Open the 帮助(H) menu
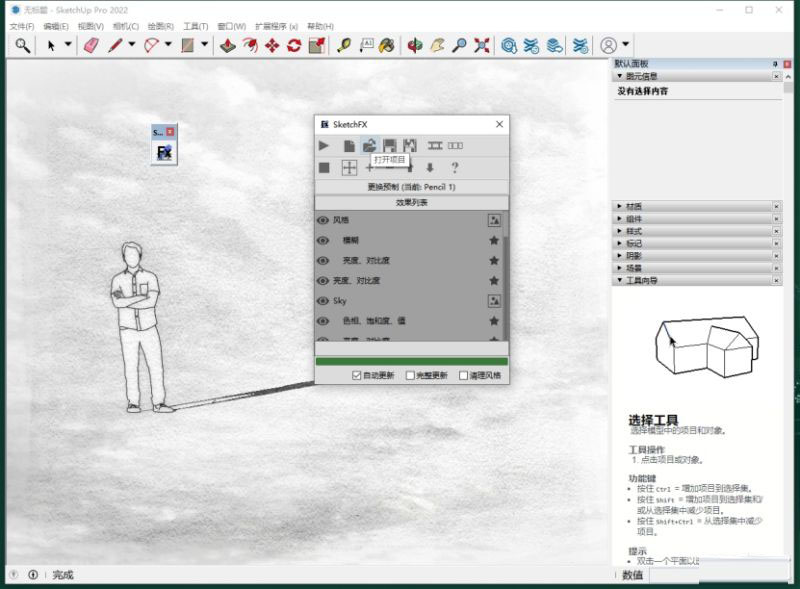800x589 pixels. (320, 26)
